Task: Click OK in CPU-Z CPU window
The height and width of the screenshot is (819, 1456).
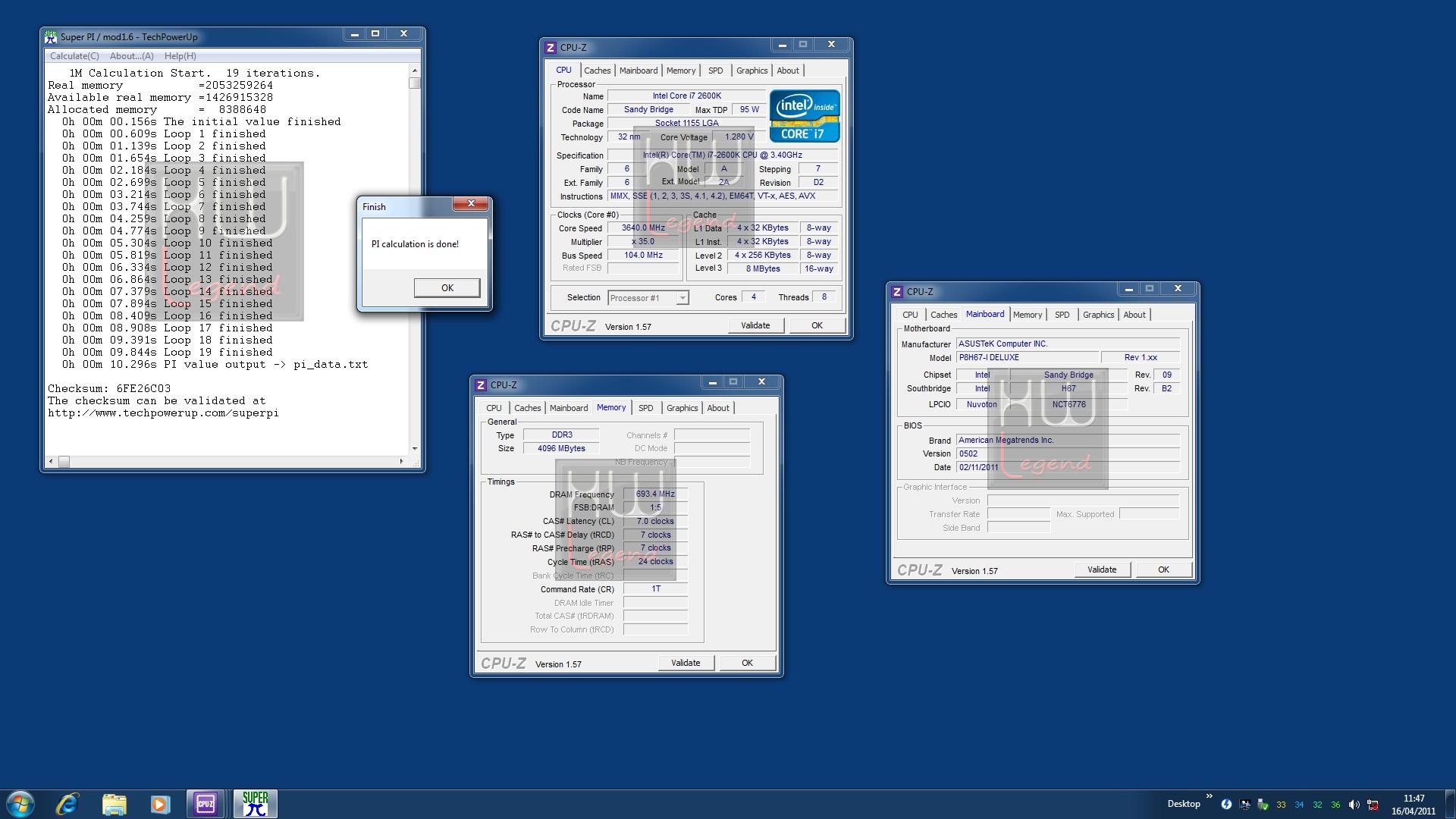Action: coord(817,325)
